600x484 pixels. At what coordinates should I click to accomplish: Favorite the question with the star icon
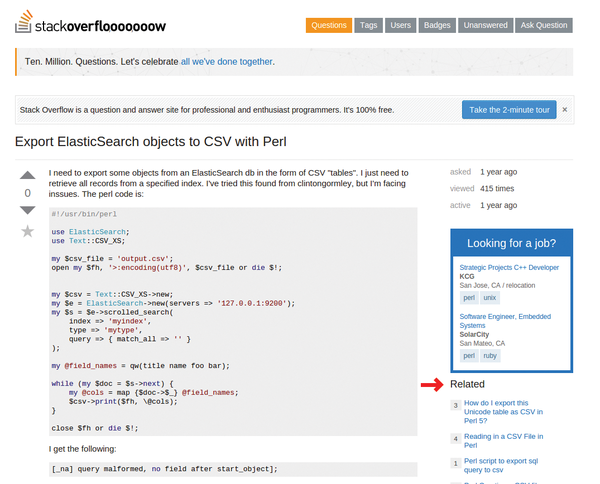[28, 231]
